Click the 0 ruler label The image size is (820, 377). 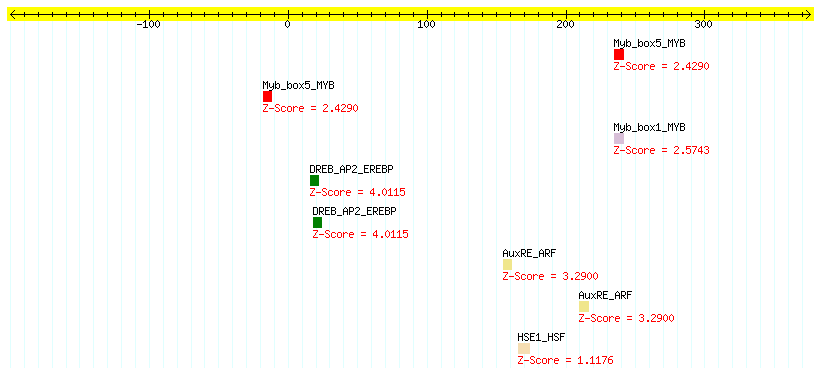288,25
